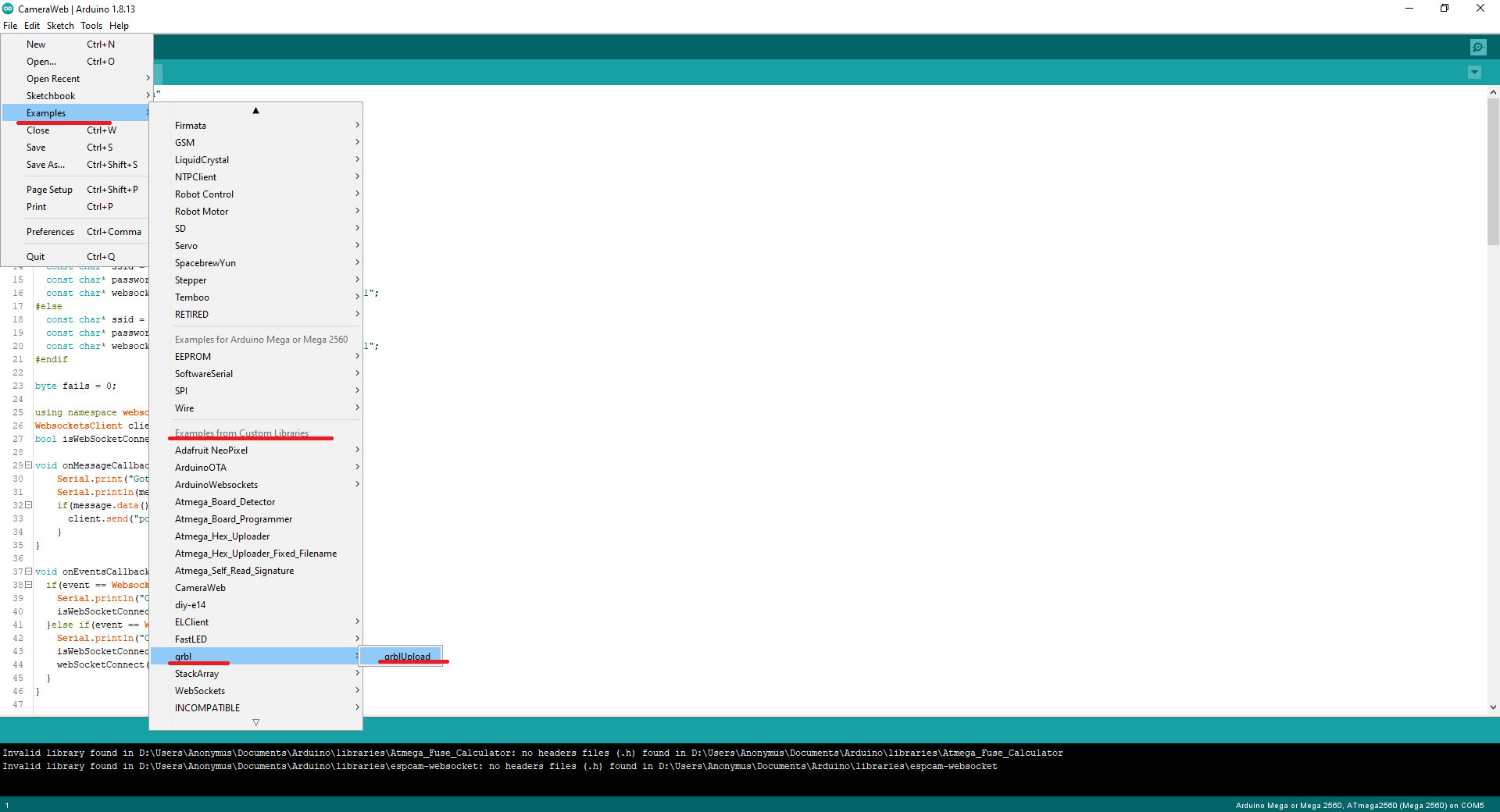Choose CameraWeb from custom library examples
The height and width of the screenshot is (812, 1500).
point(201,588)
